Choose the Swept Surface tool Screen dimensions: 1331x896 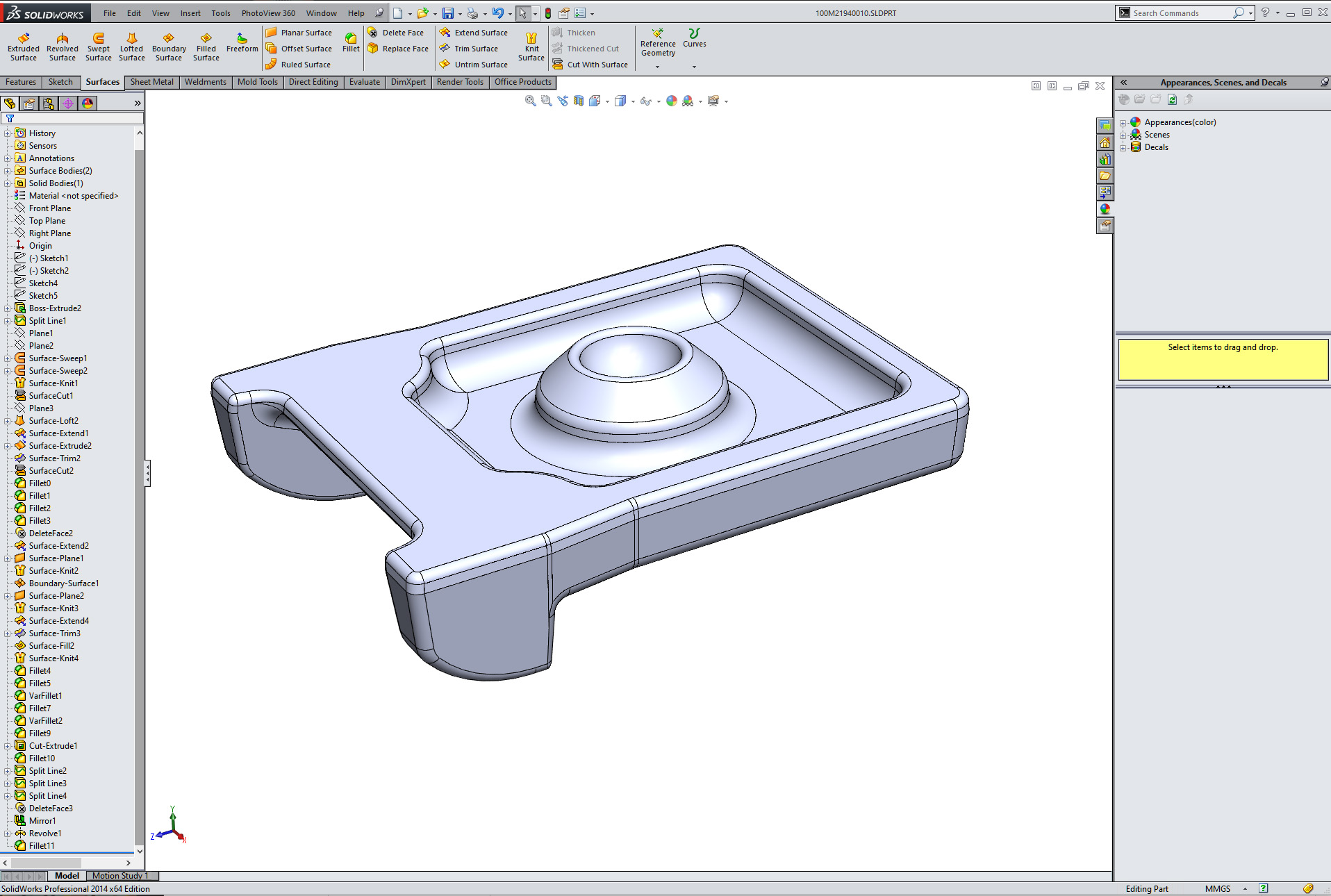[x=99, y=46]
